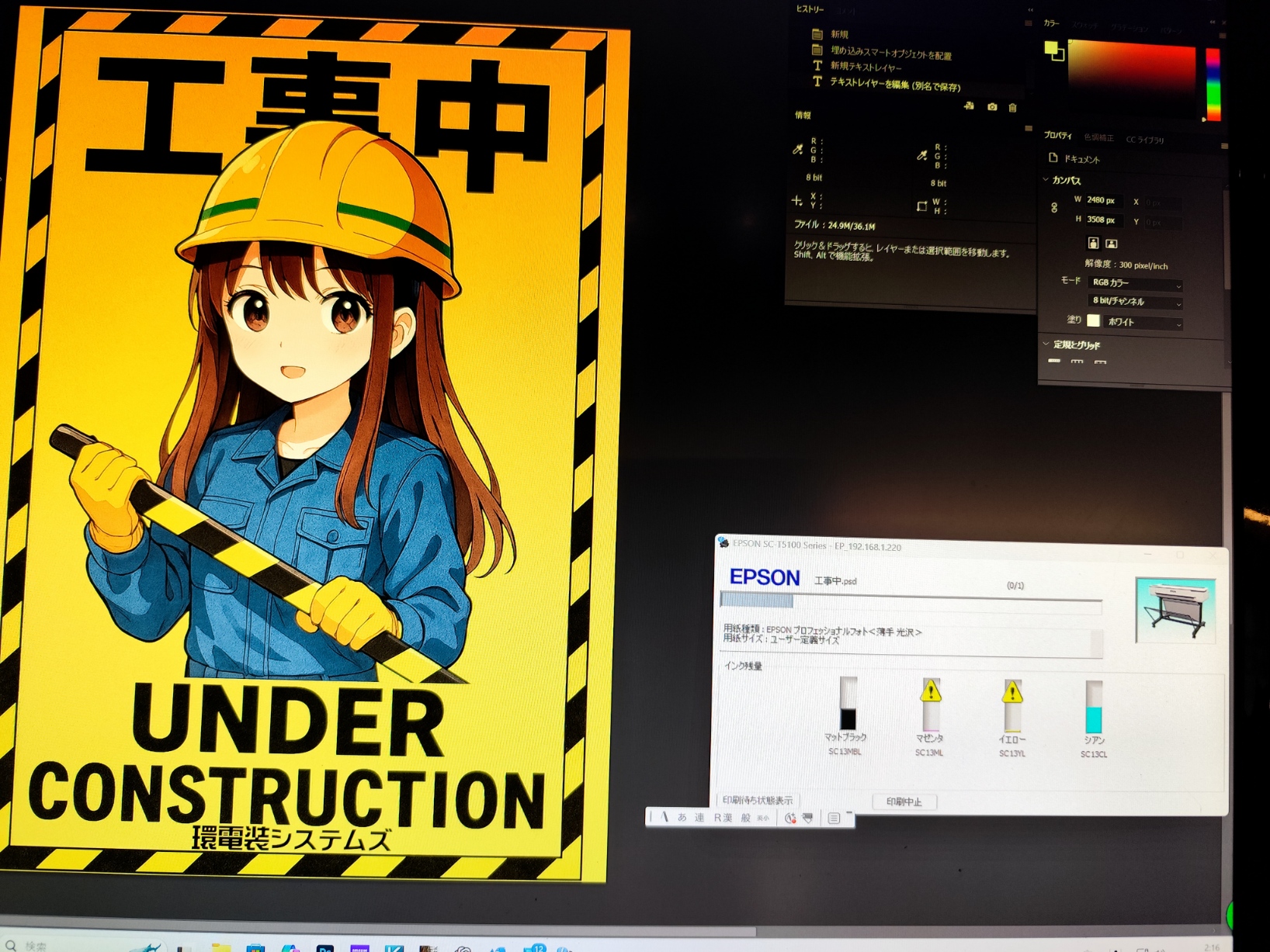Viewport: 1270px width, 952px height.
Task: Click the EPSON printer icon in dialog title bar
Action: [x=723, y=542]
